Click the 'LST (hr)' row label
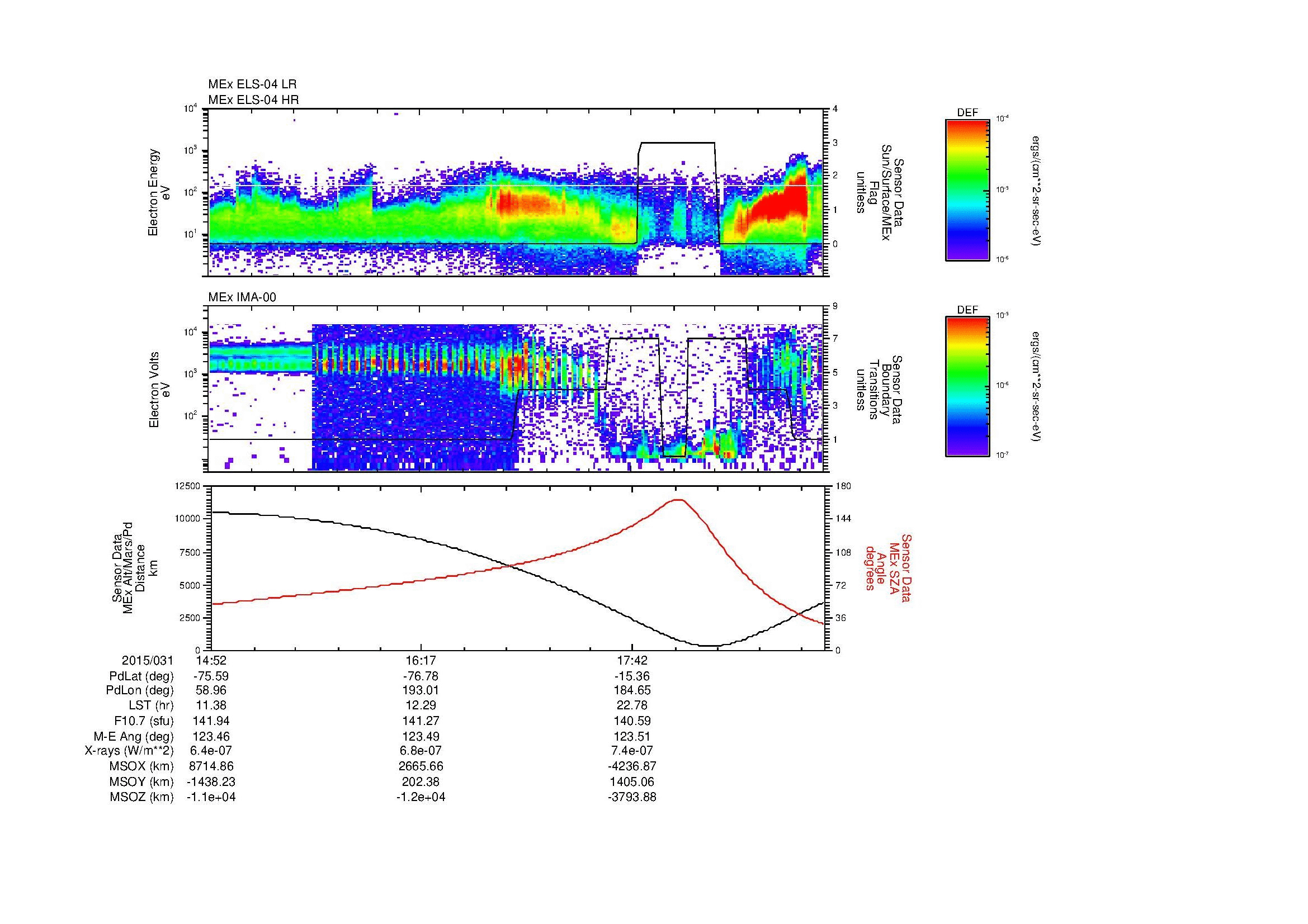Image resolution: width=1308 pixels, height=924 pixels. tap(151, 705)
